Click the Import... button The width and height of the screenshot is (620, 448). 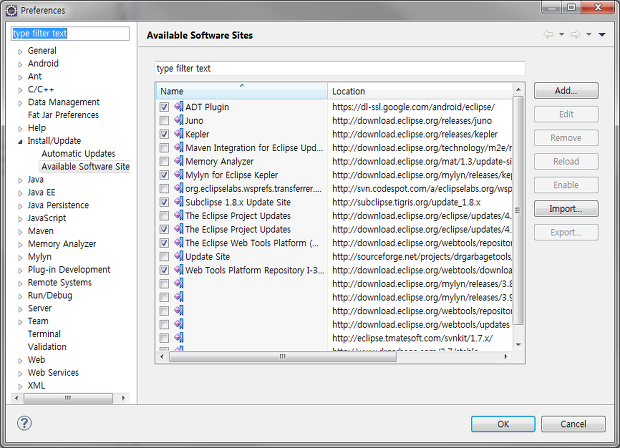566,208
